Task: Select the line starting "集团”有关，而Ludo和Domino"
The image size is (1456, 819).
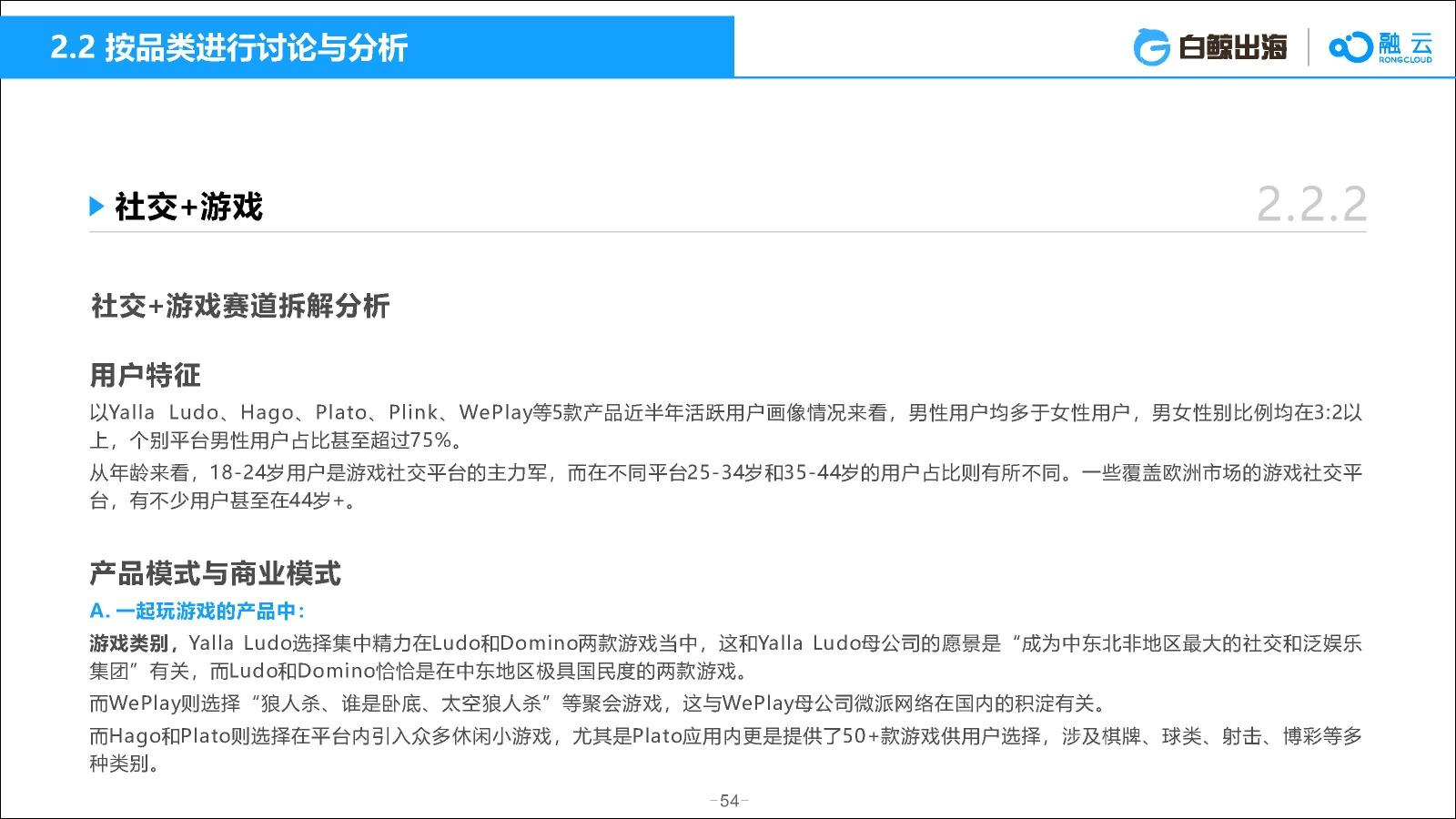Action: pyautogui.click(x=419, y=672)
